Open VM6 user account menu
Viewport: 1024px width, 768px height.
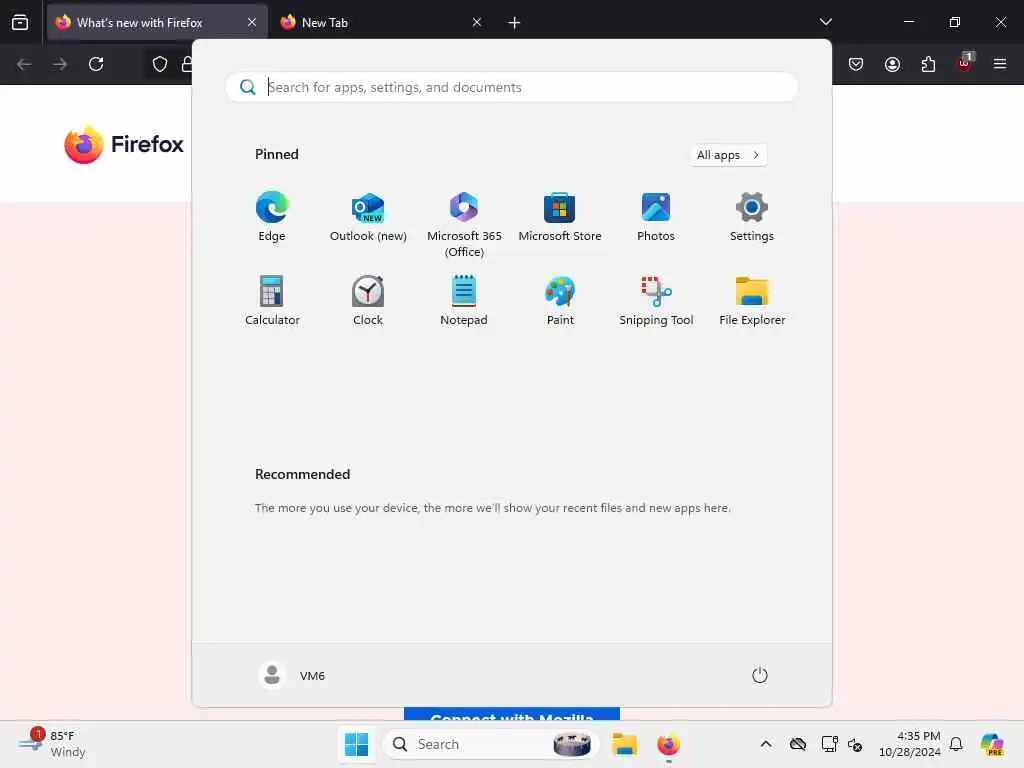tap(291, 675)
